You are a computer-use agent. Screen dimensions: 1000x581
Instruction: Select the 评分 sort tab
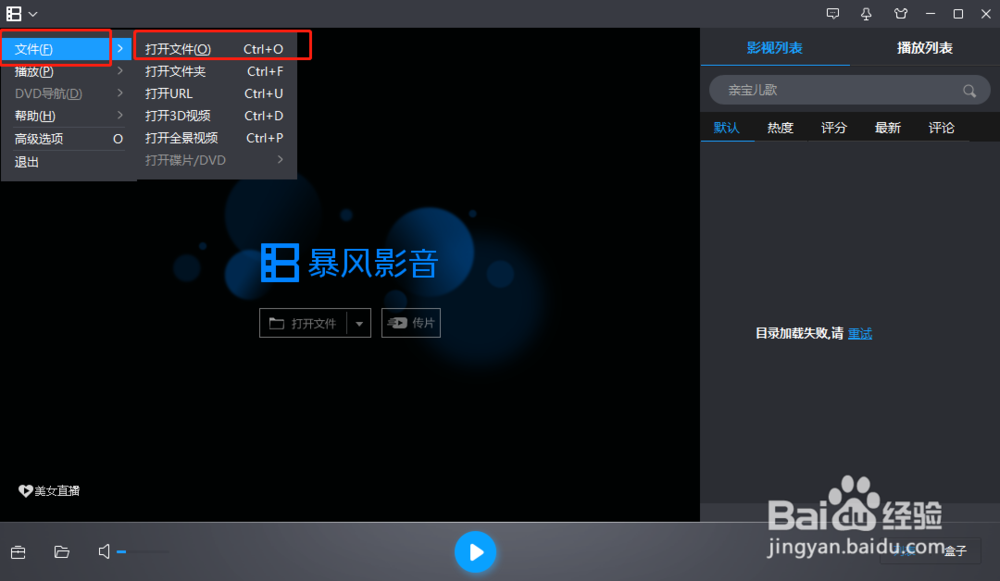(834, 128)
